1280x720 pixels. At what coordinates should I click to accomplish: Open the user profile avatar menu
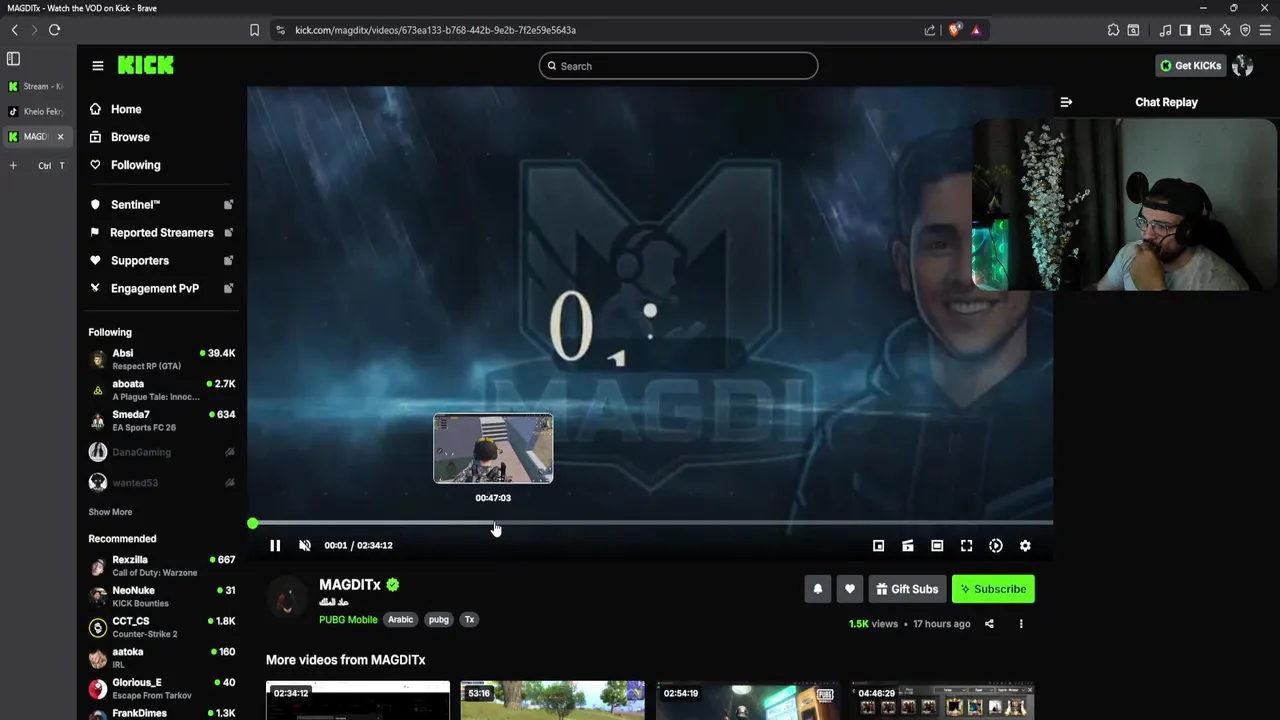point(1243,66)
